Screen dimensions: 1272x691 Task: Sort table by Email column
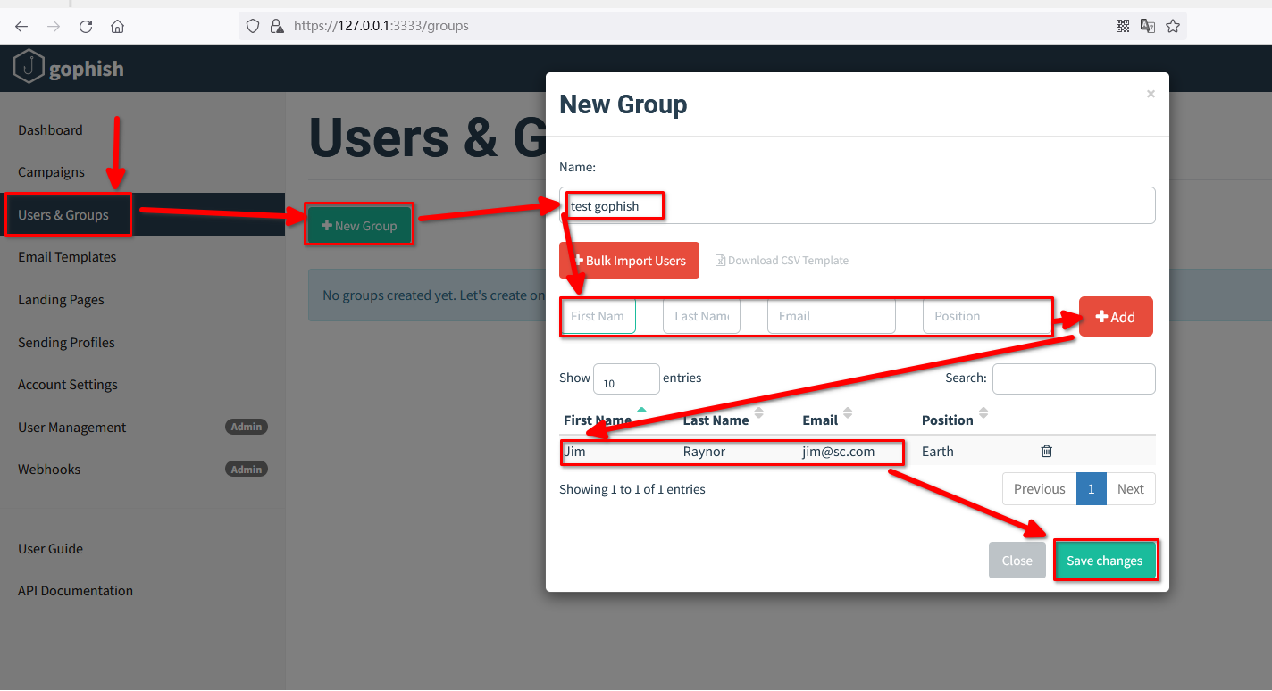pos(820,420)
